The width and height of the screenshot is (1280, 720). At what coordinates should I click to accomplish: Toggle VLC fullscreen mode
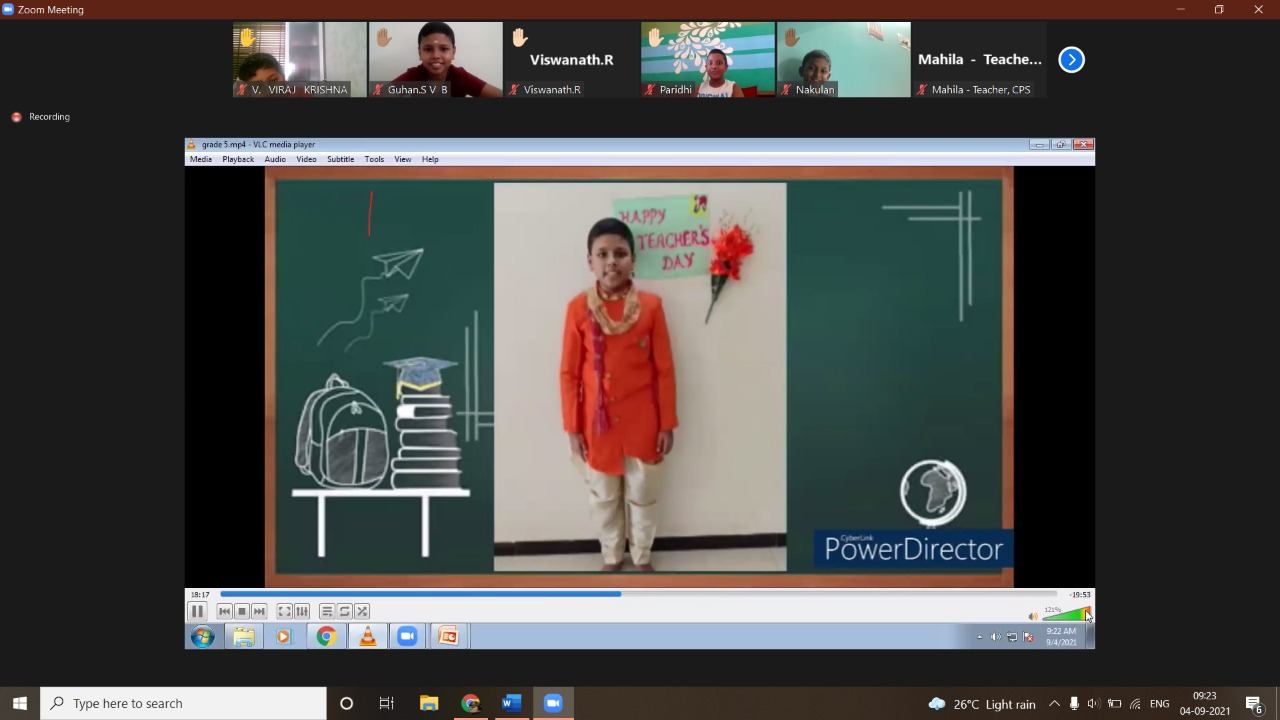point(284,611)
